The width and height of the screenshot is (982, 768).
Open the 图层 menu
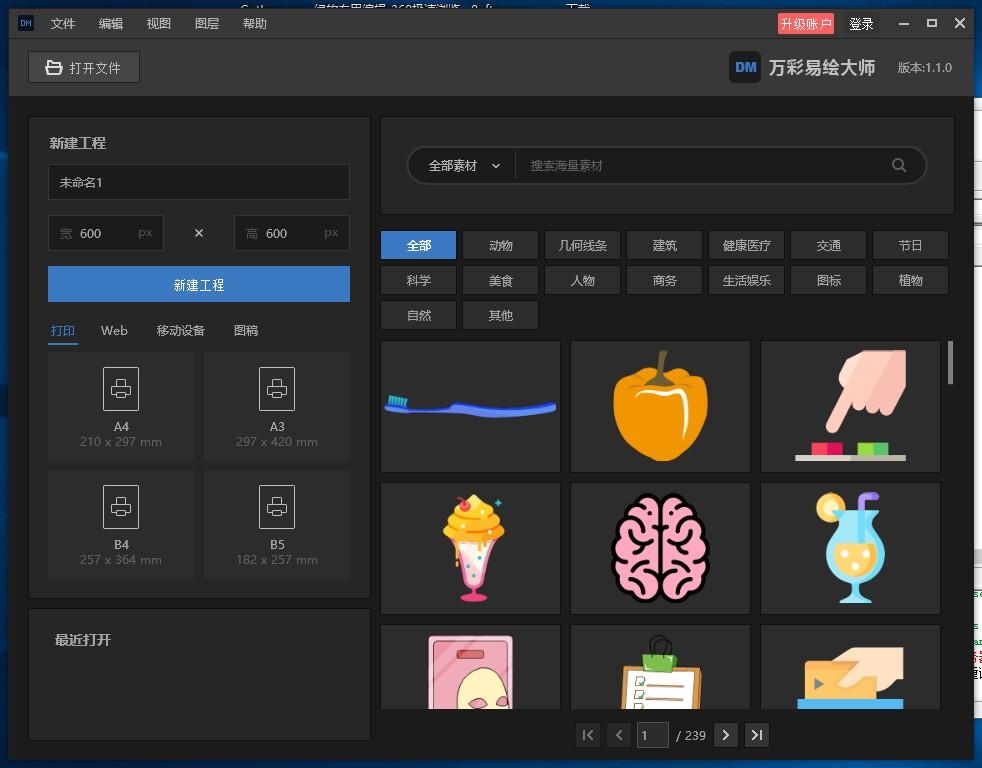(207, 24)
